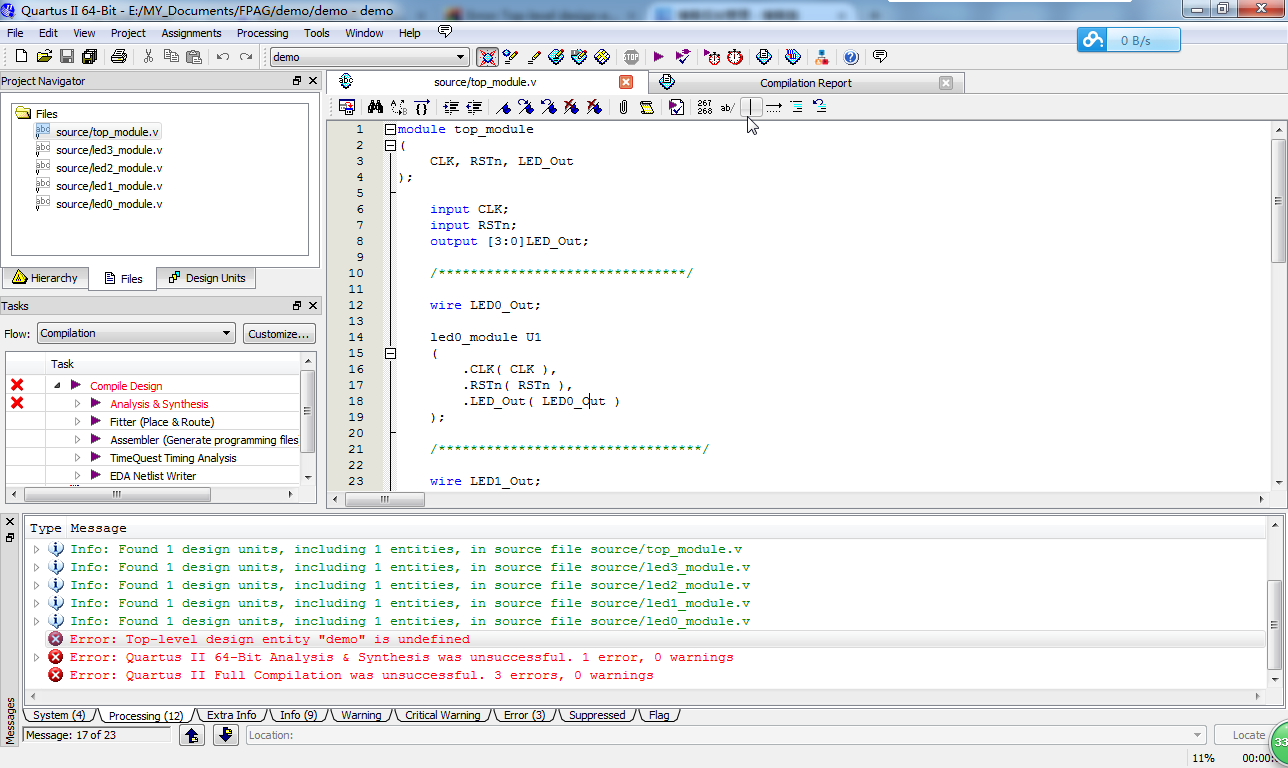The height and width of the screenshot is (768, 1288).
Task: Toggle a bookmark on the current line
Action: point(503,107)
